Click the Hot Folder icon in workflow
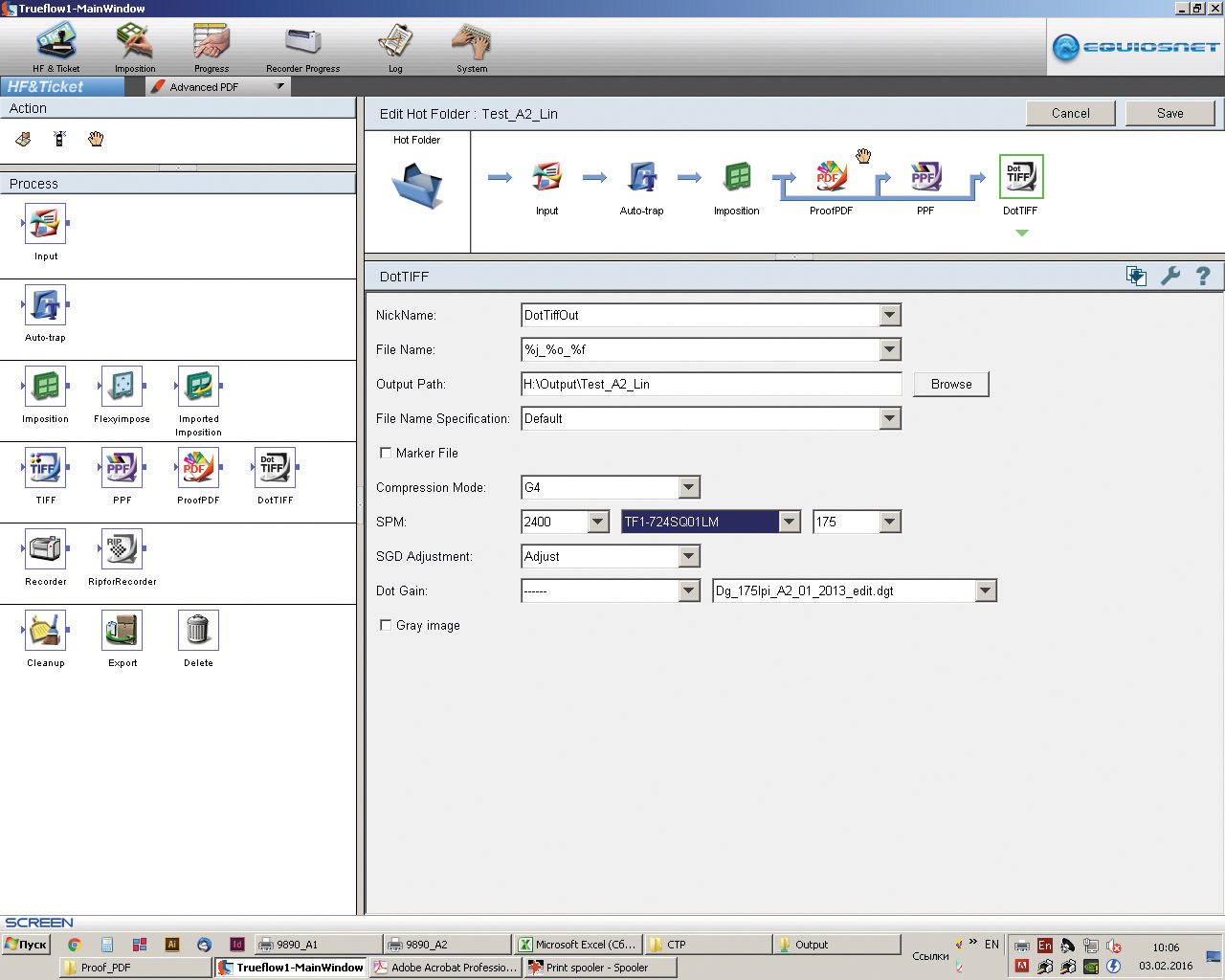This screenshot has height=980, width=1225. pos(418,184)
